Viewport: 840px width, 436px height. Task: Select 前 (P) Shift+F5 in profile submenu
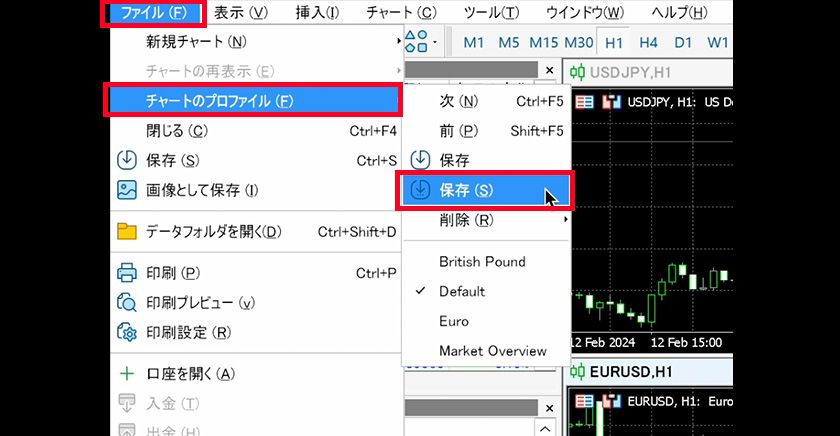point(486,131)
